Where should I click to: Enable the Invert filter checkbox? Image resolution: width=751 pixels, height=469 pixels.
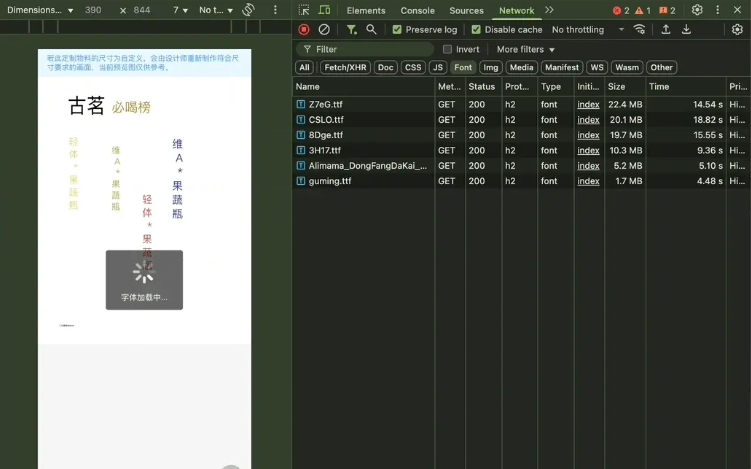click(x=447, y=49)
